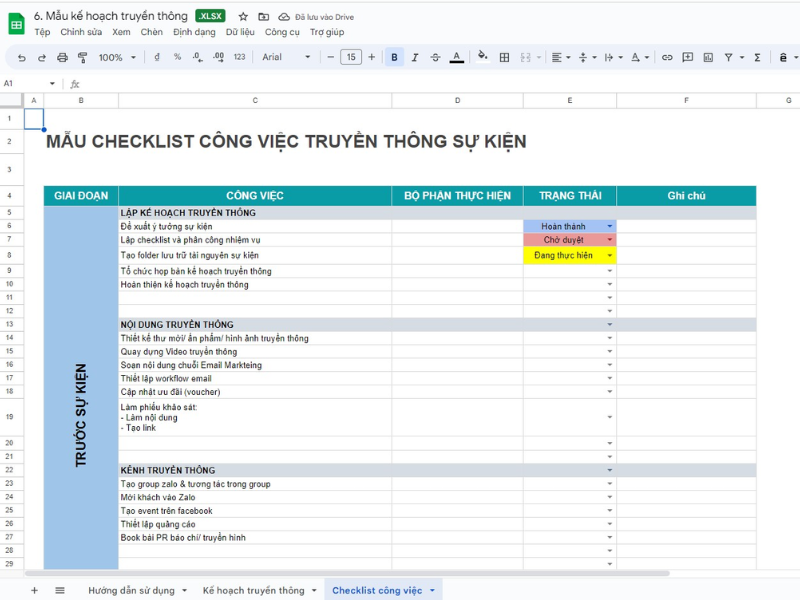Star this document as favorite

243,17
